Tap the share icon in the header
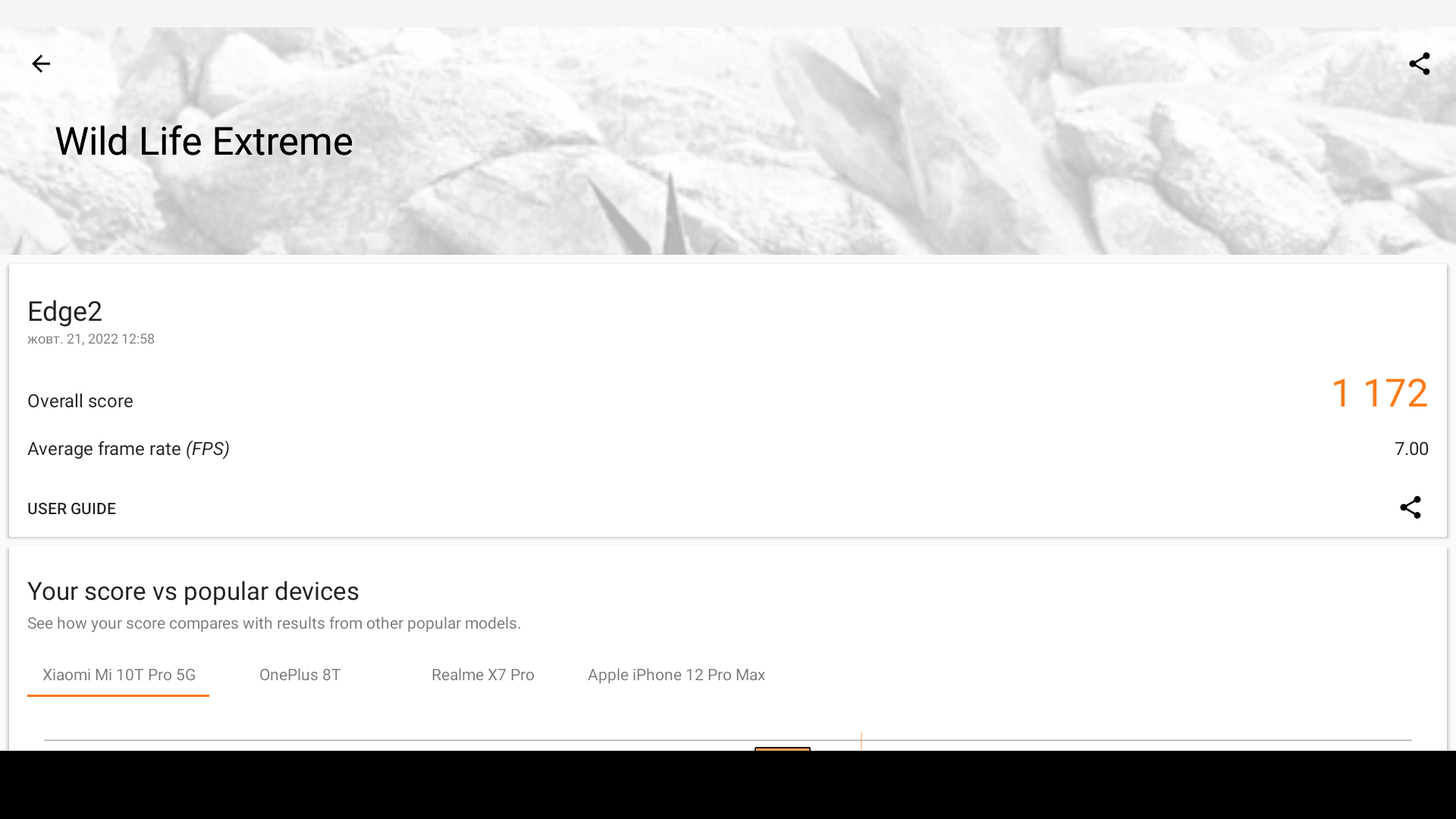Image resolution: width=1456 pixels, height=819 pixels. [x=1419, y=64]
